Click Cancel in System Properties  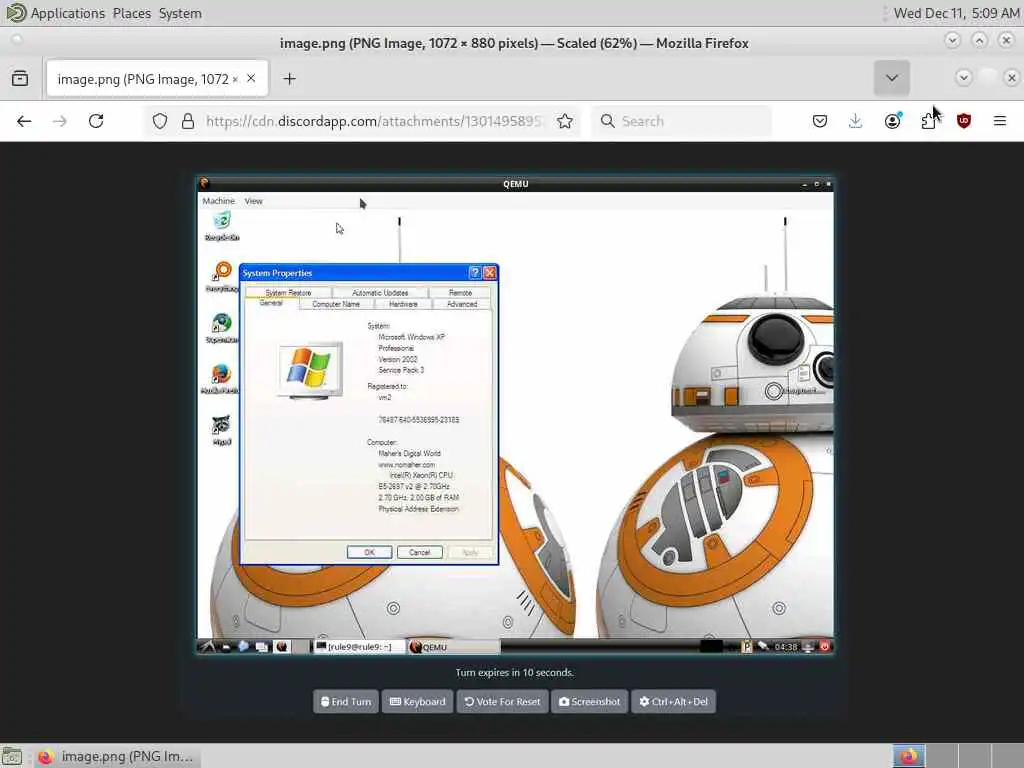tap(419, 552)
